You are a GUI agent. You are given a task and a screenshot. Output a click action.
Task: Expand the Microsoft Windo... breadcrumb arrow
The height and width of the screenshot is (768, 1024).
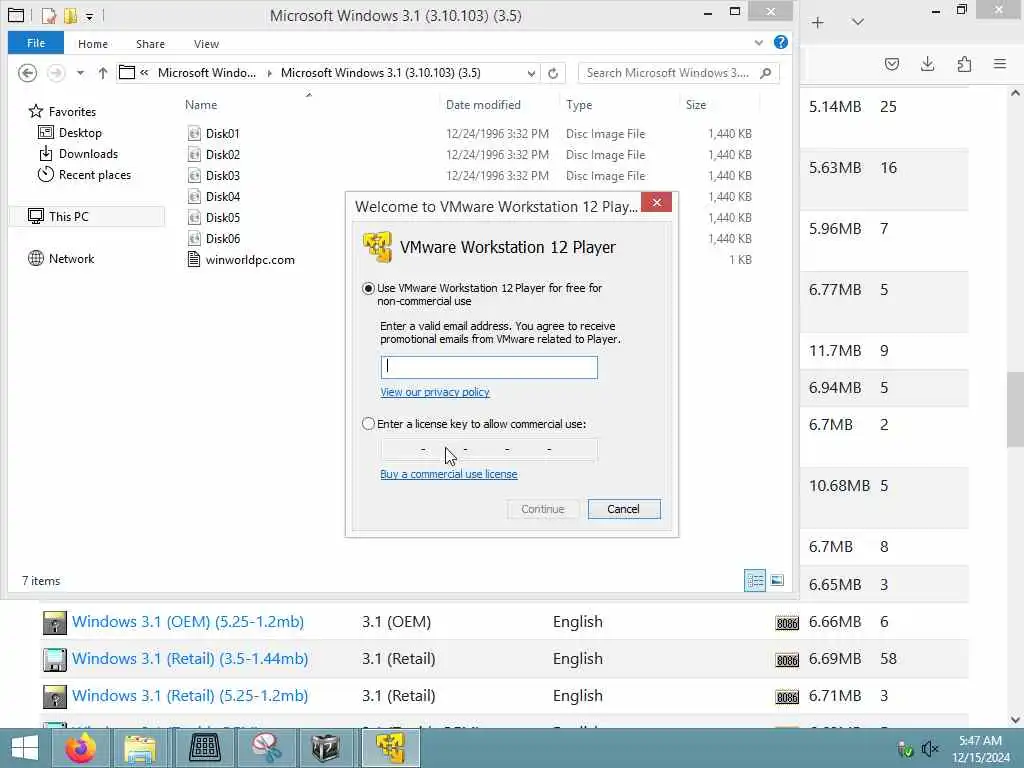(x=269, y=73)
